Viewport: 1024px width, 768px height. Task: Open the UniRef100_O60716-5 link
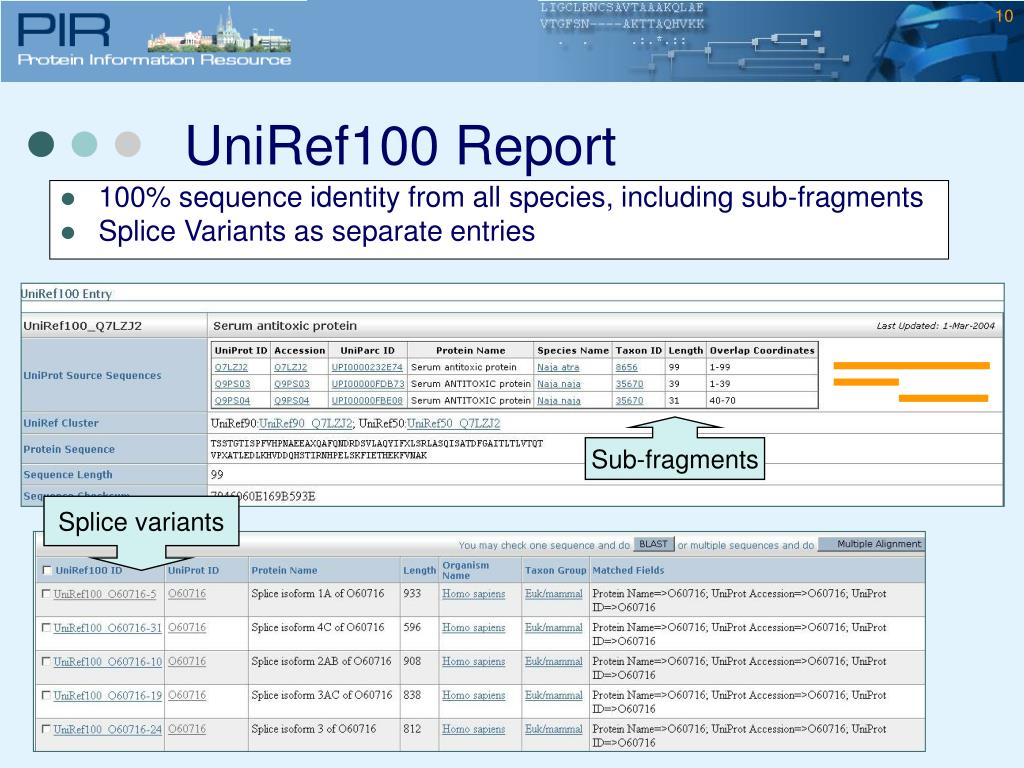click(105, 594)
